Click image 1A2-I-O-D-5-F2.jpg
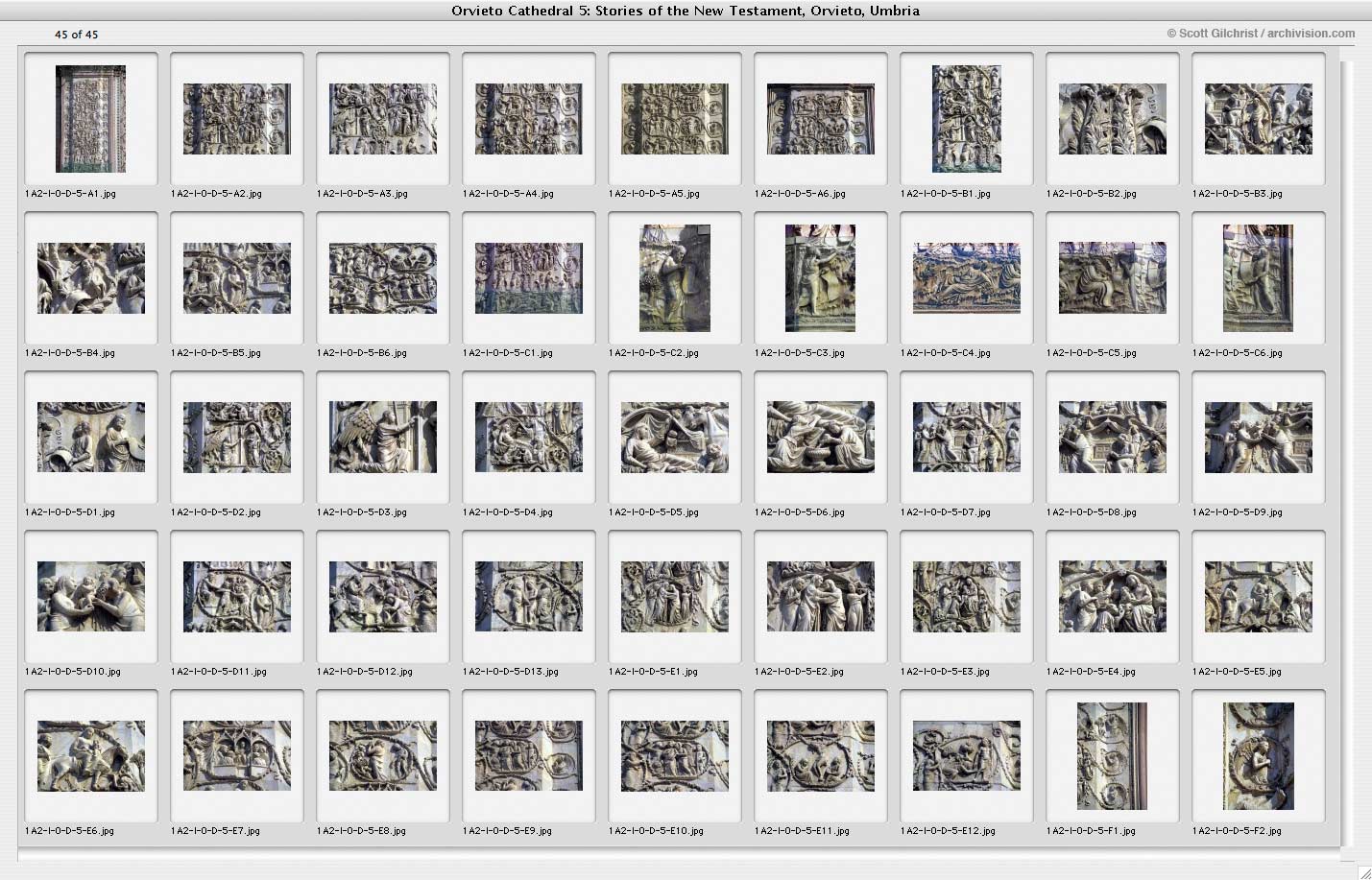The image size is (1372, 880). (1259, 756)
